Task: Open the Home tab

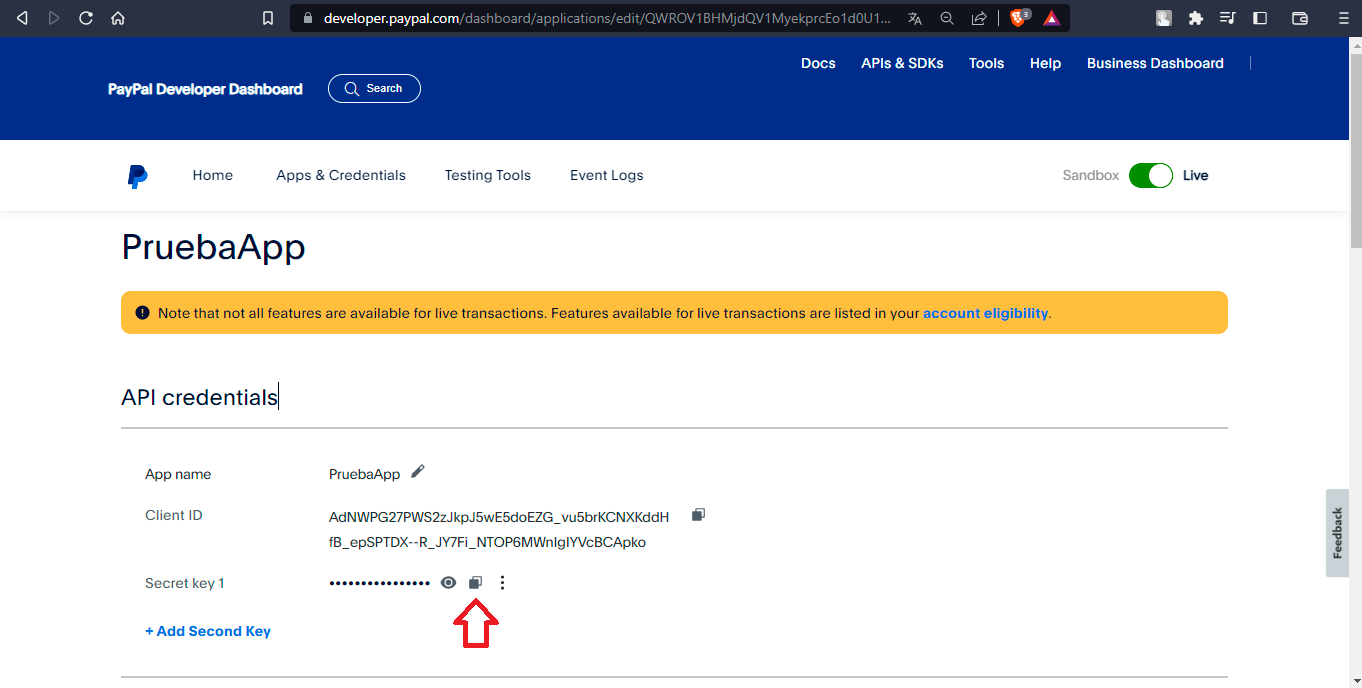Action: tap(213, 175)
